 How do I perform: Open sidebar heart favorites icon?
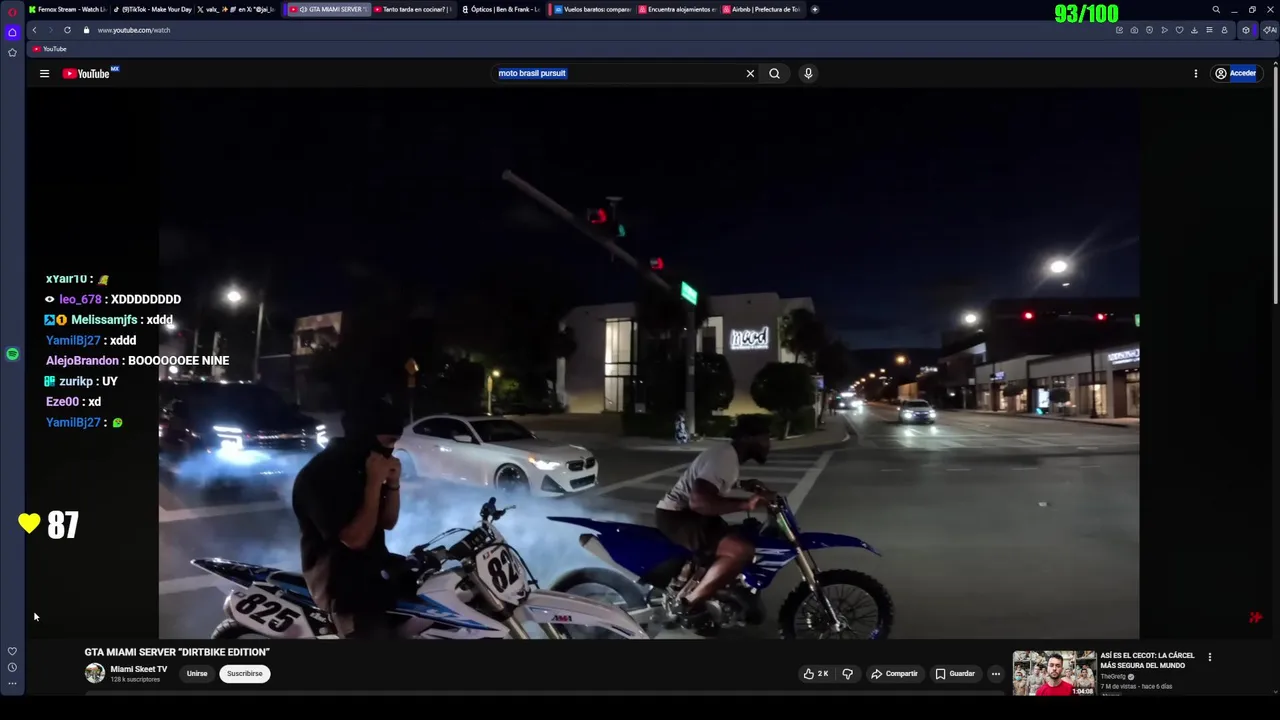coord(12,651)
